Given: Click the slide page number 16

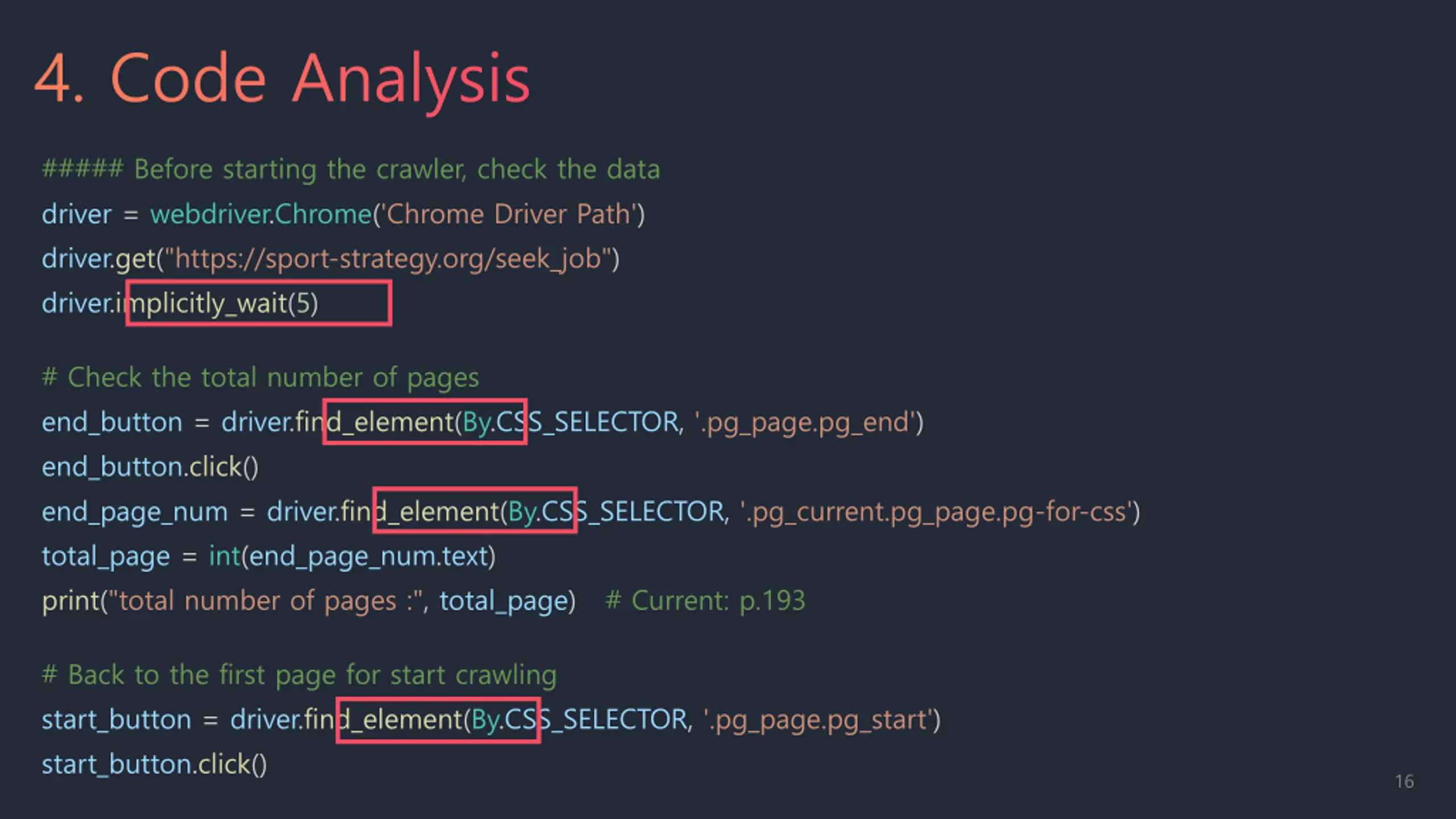Looking at the screenshot, I should (1404, 781).
